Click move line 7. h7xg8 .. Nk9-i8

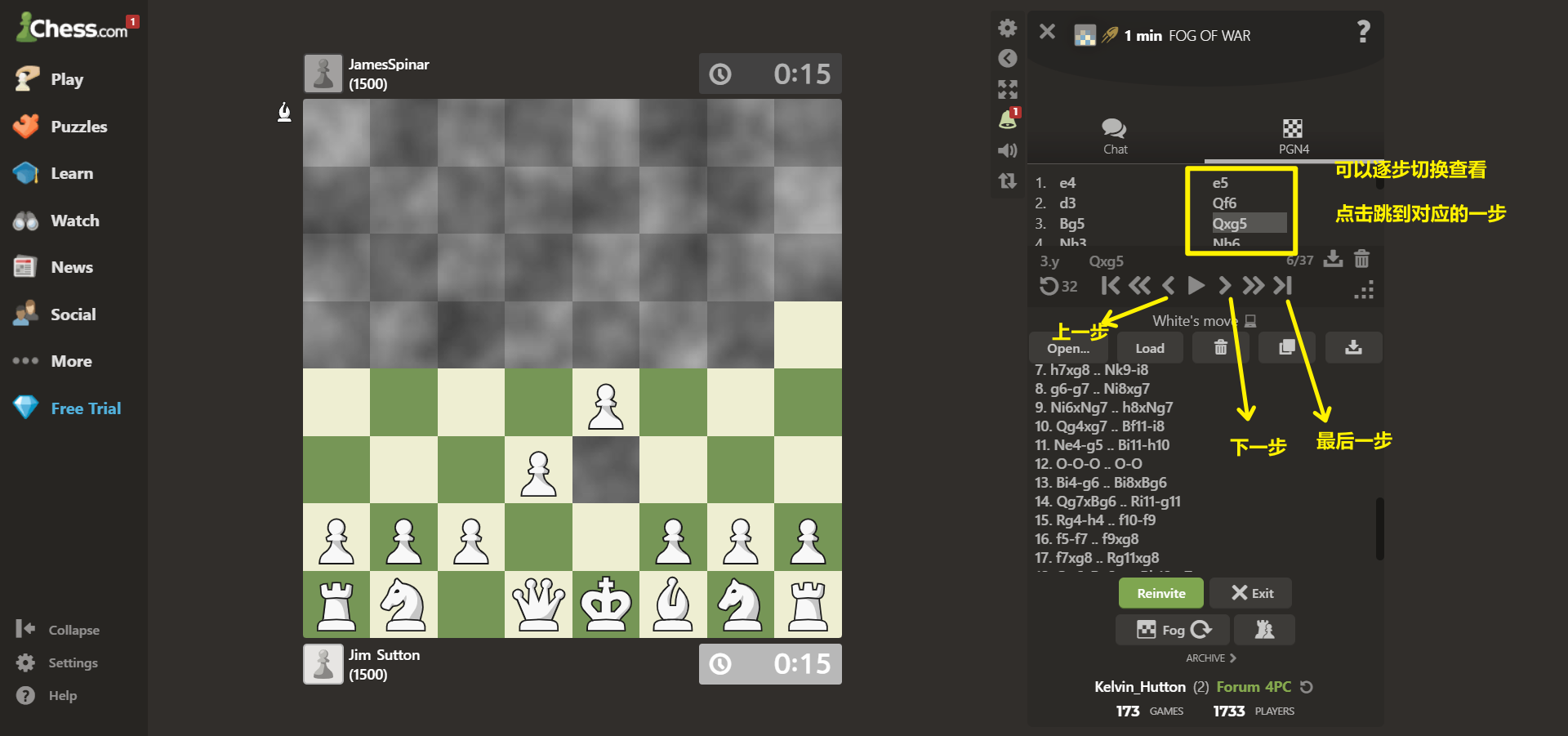click(x=1091, y=370)
